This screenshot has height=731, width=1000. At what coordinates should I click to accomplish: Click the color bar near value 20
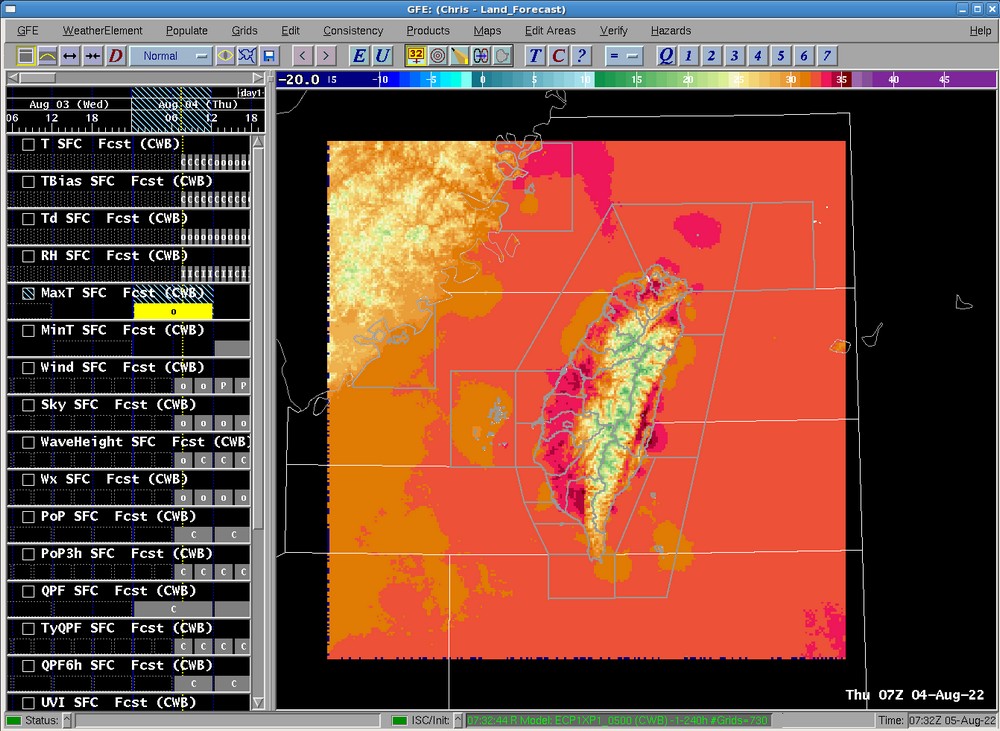pyautogui.click(x=688, y=79)
